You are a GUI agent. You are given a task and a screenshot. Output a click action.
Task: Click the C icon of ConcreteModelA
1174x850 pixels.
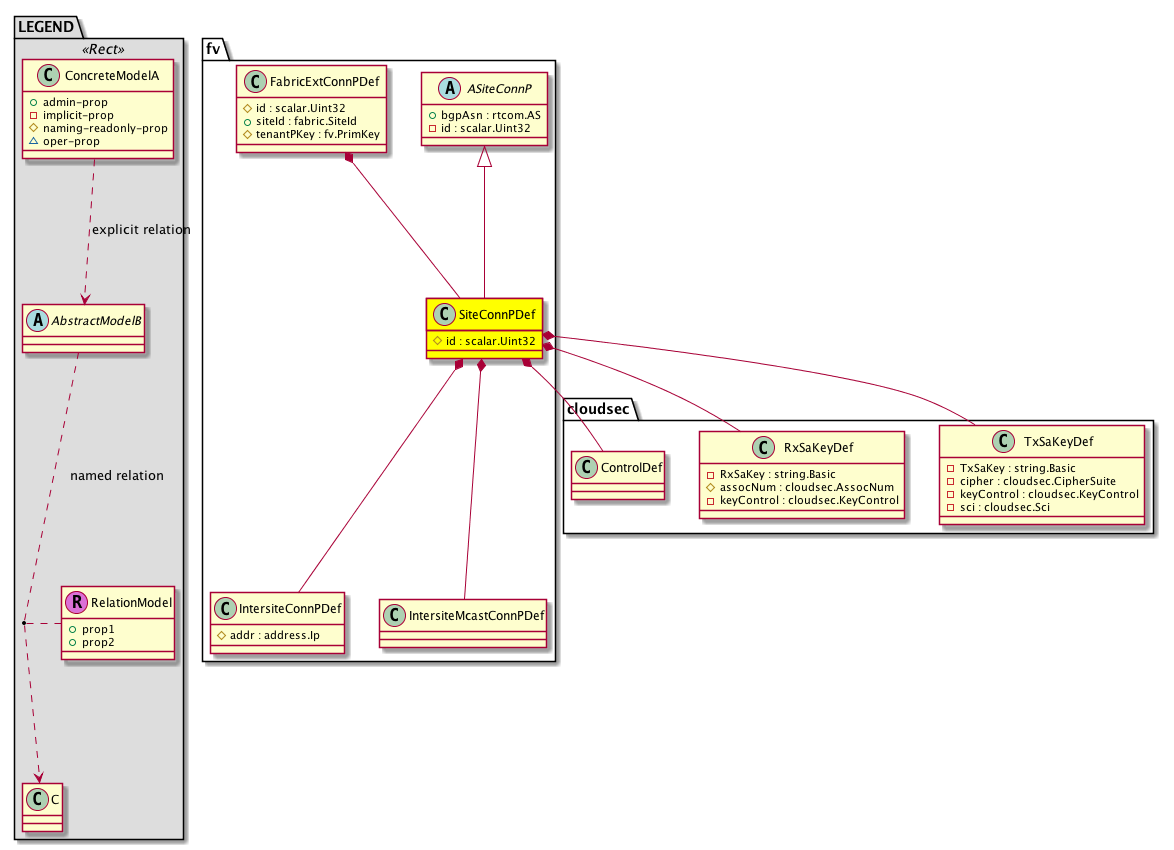point(37,75)
